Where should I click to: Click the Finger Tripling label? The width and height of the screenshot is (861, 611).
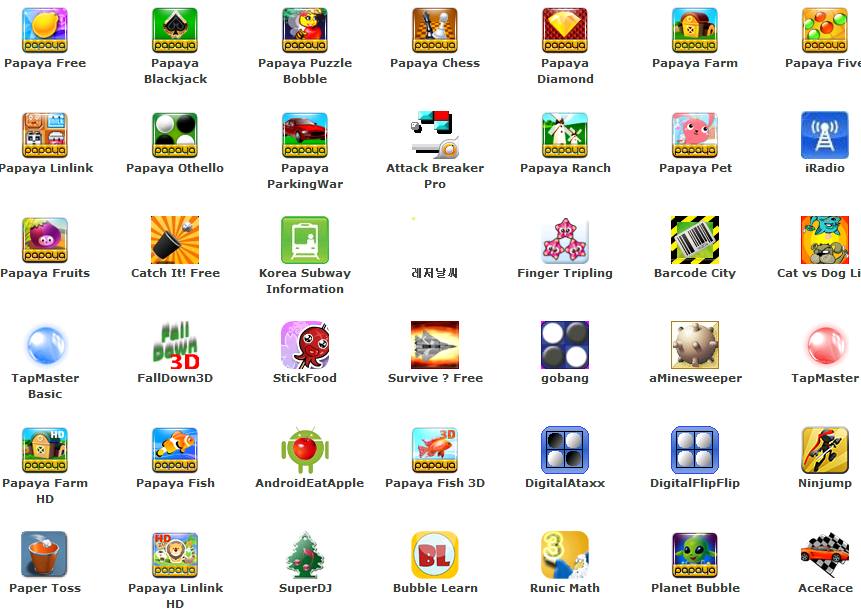[565, 273]
